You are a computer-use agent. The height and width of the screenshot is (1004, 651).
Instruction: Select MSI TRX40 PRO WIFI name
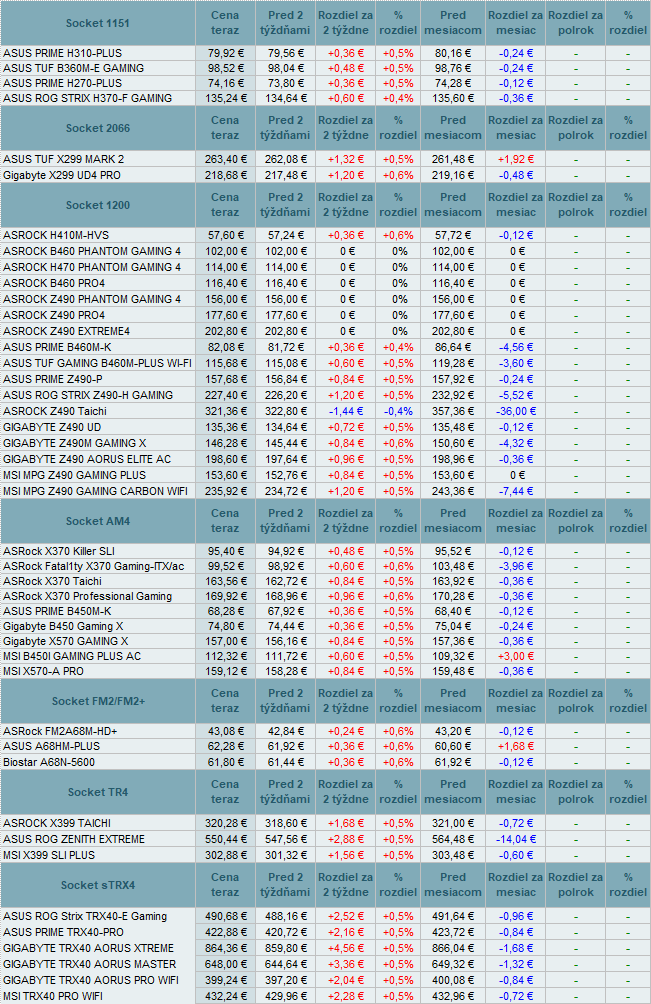[52, 996]
